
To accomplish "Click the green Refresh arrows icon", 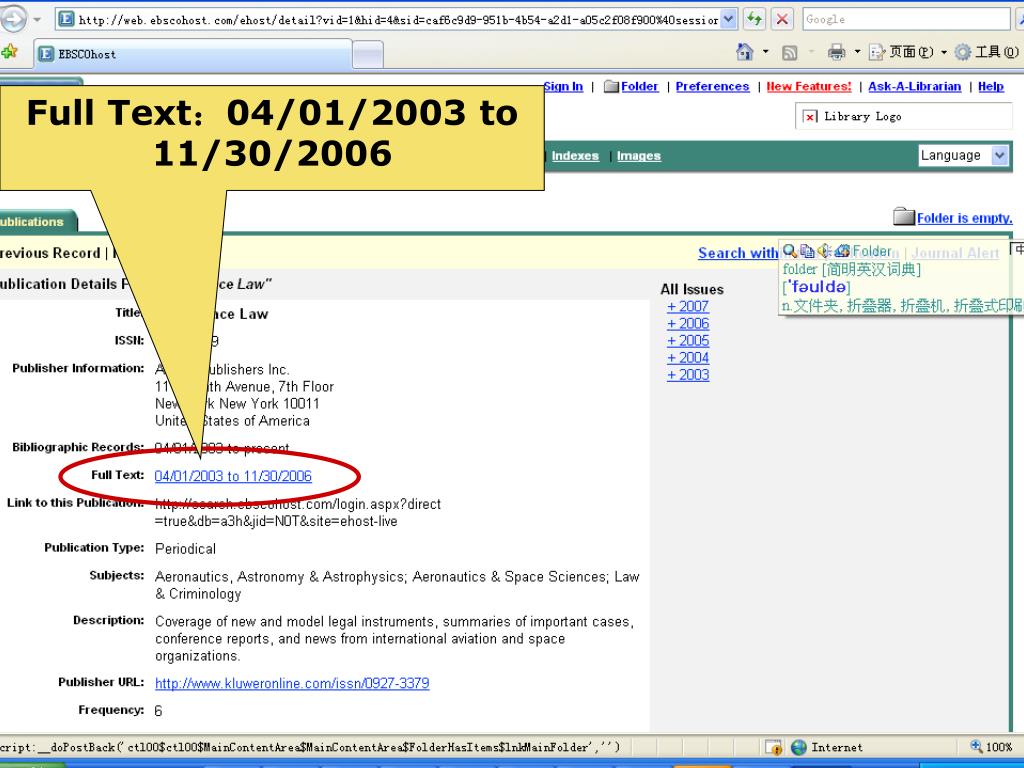I will click(x=754, y=19).
